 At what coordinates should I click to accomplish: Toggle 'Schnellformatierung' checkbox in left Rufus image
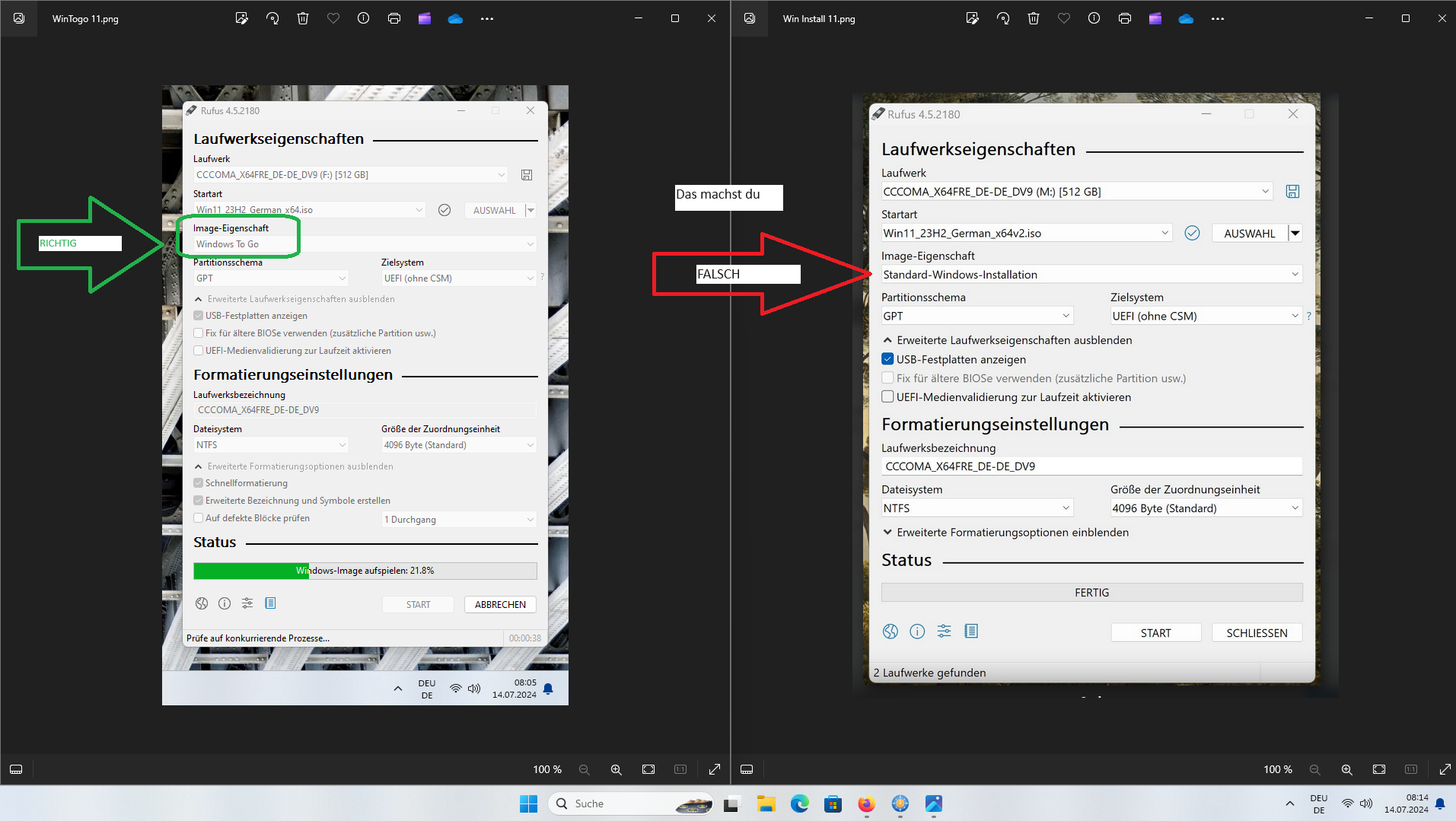point(198,483)
